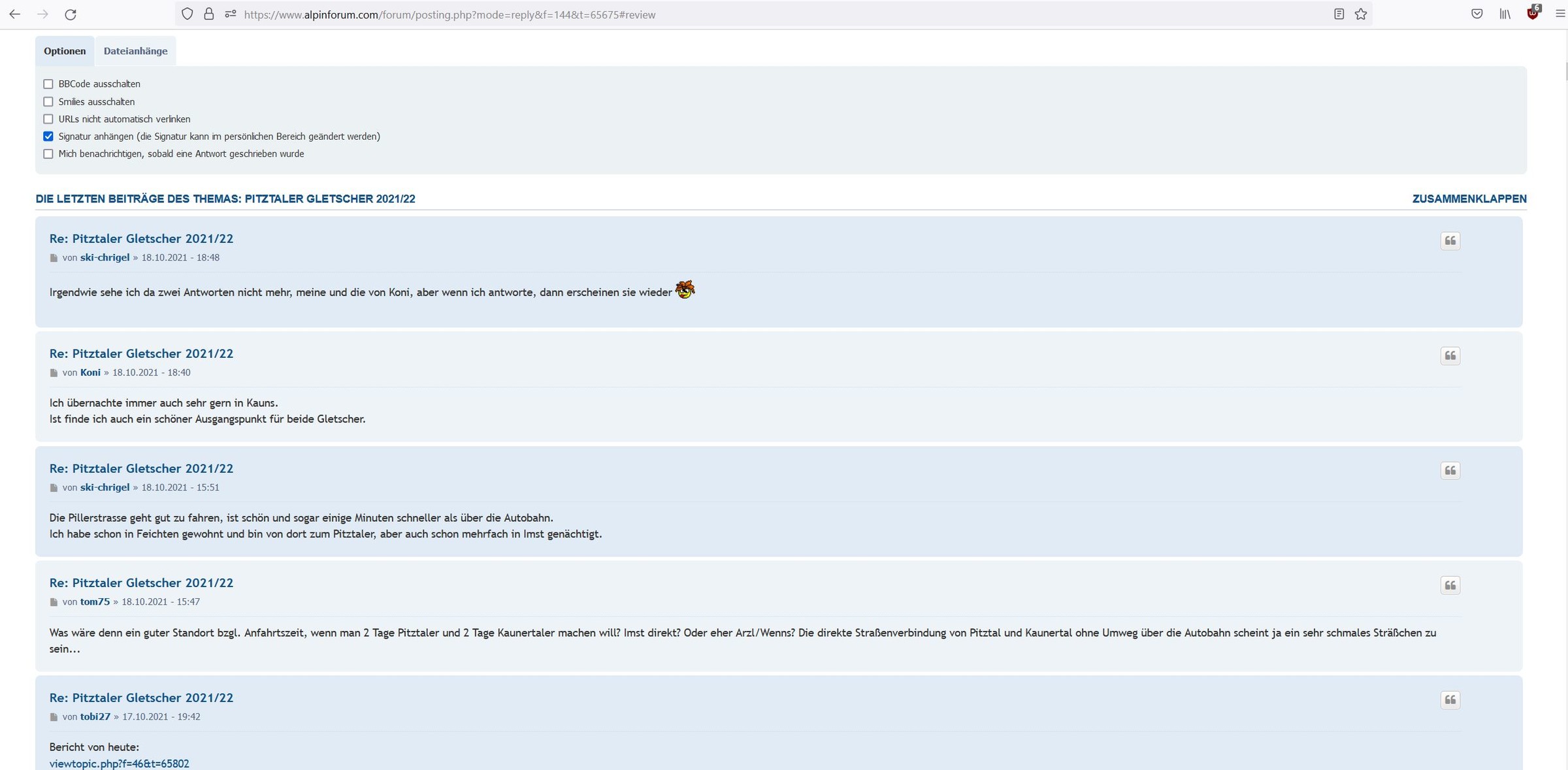Open tom75 user profile link

[x=95, y=602]
